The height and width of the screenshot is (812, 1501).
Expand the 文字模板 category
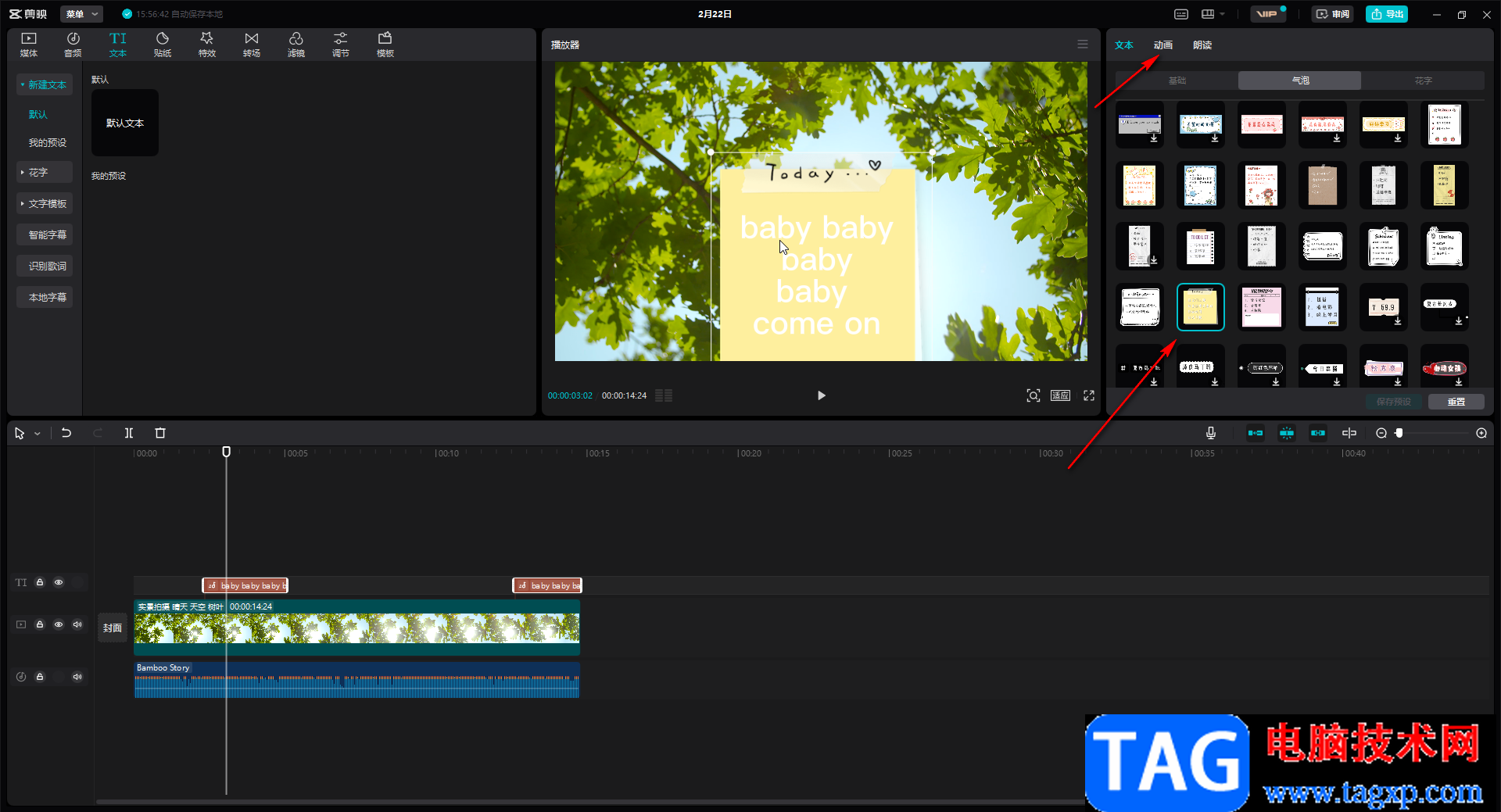[x=45, y=203]
